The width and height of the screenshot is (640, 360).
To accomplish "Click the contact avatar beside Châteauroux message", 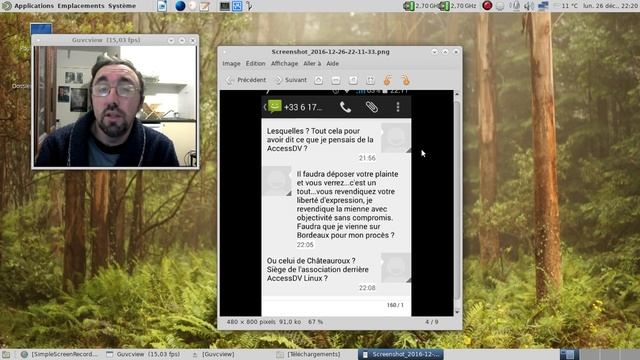I will tap(396, 268).
